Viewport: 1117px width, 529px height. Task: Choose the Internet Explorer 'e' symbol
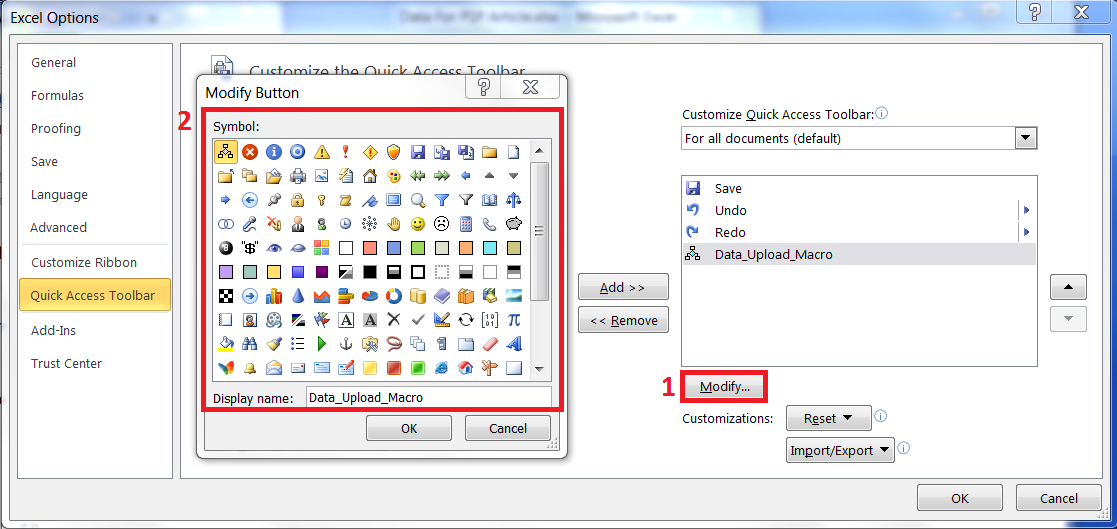pyautogui.click(x=442, y=368)
